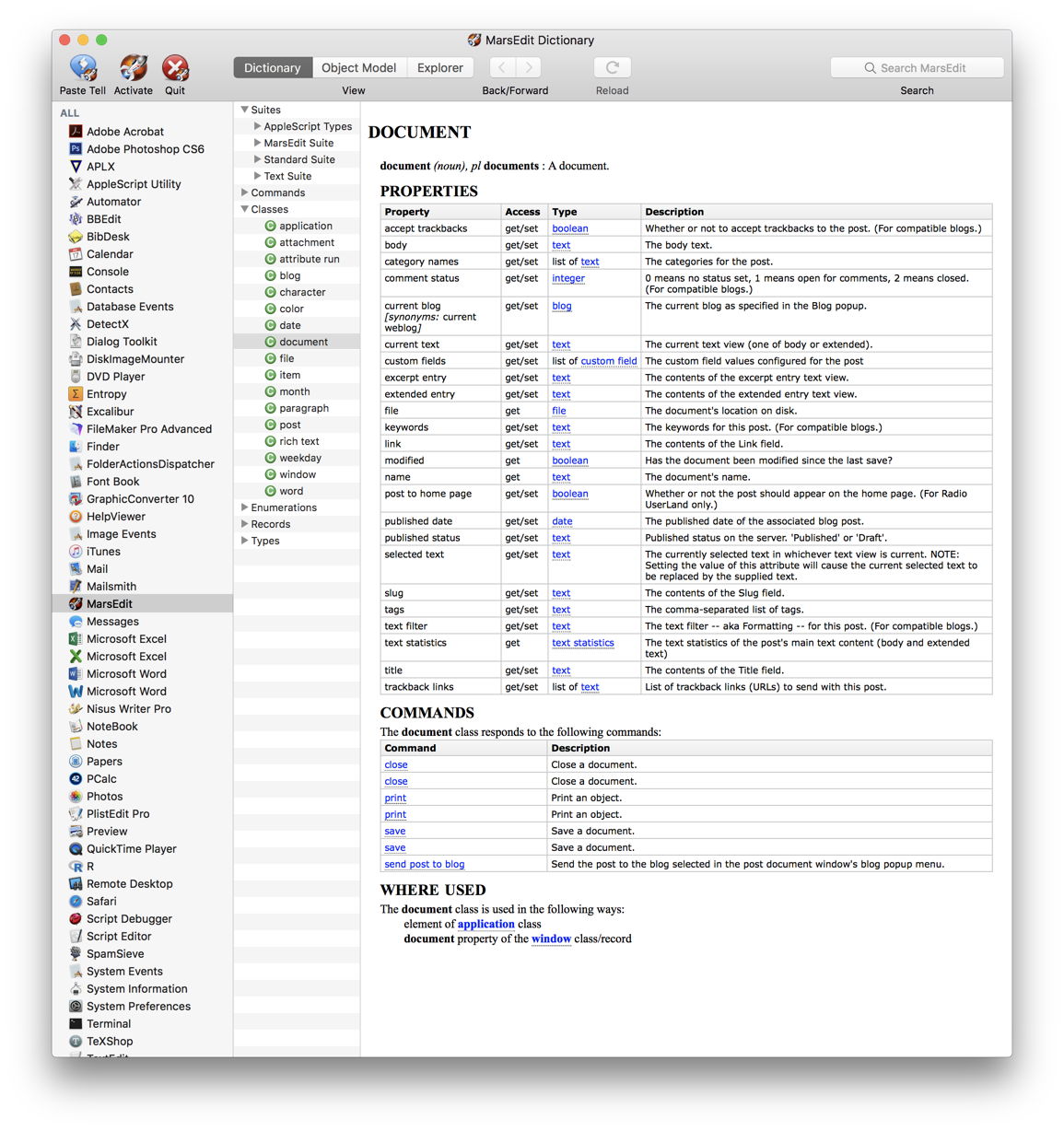Image resolution: width=1064 pixels, height=1131 pixels.
Task: Click the Quit toolbar icon
Action: pos(174,67)
